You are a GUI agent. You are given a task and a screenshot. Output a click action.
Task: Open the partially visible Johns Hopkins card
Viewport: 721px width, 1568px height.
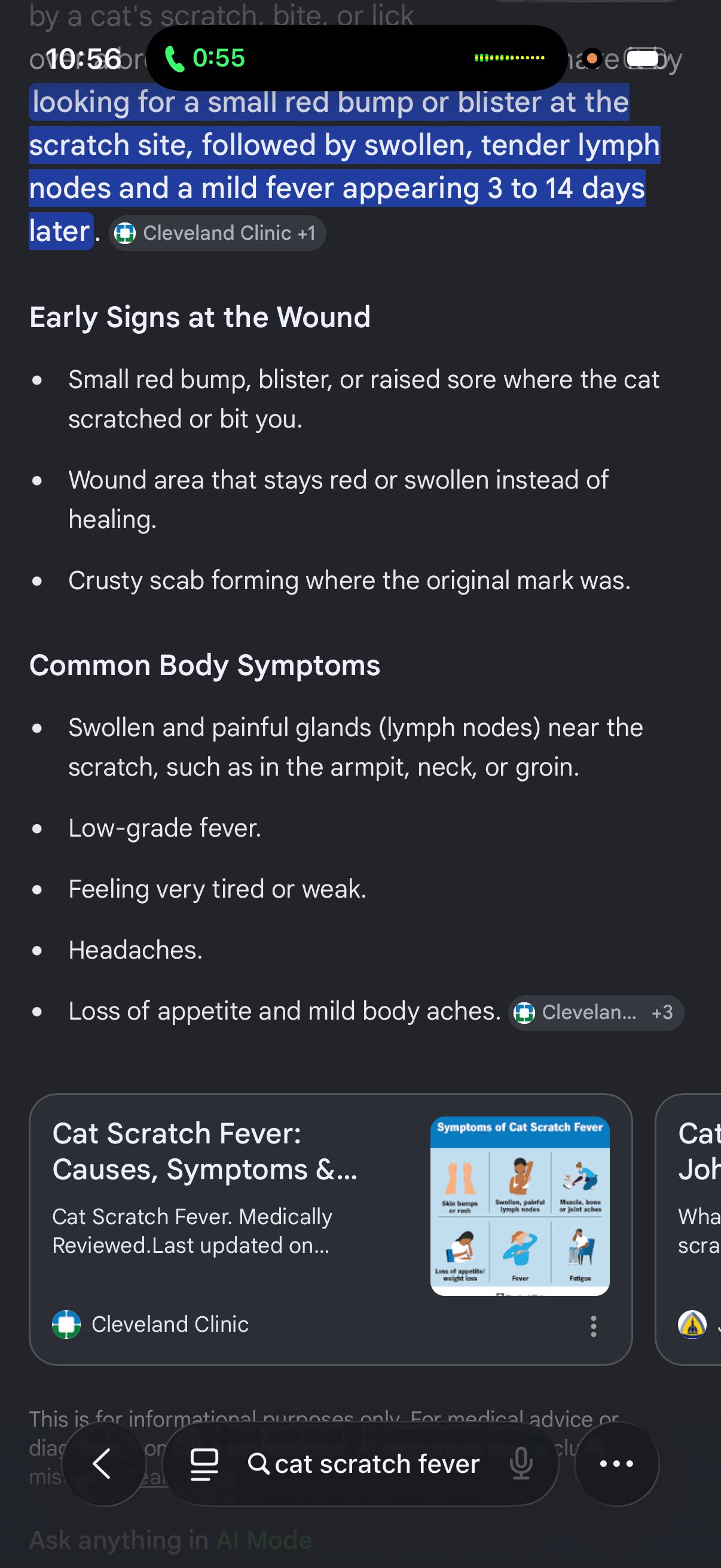click(688, 1230)
